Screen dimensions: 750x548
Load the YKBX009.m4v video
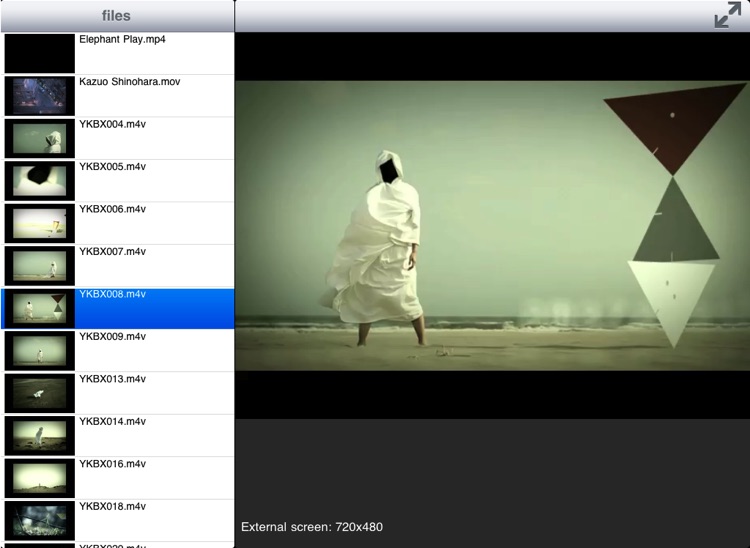155,350
